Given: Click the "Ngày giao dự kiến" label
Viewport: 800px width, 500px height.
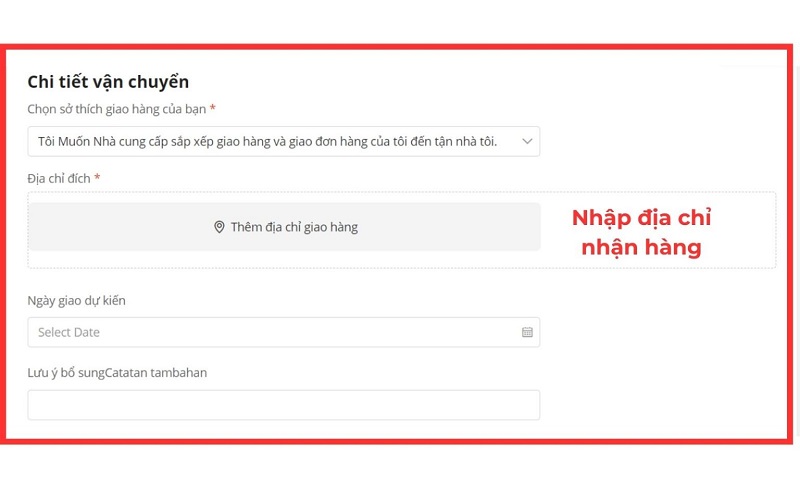Looking at the screenshot, I should 76,300.
